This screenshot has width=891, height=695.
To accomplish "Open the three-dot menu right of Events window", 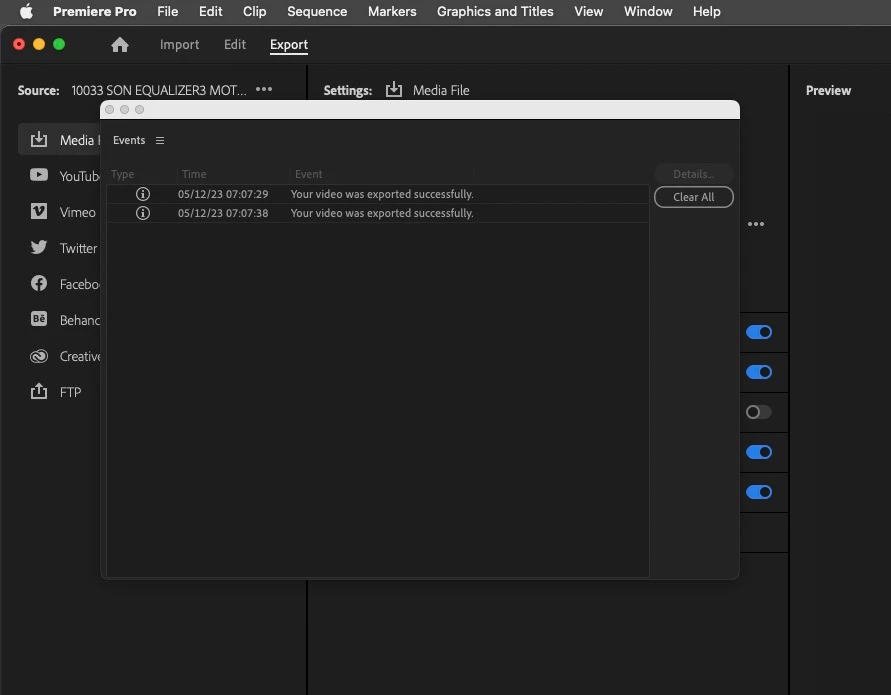I will [x=756, y=224].
